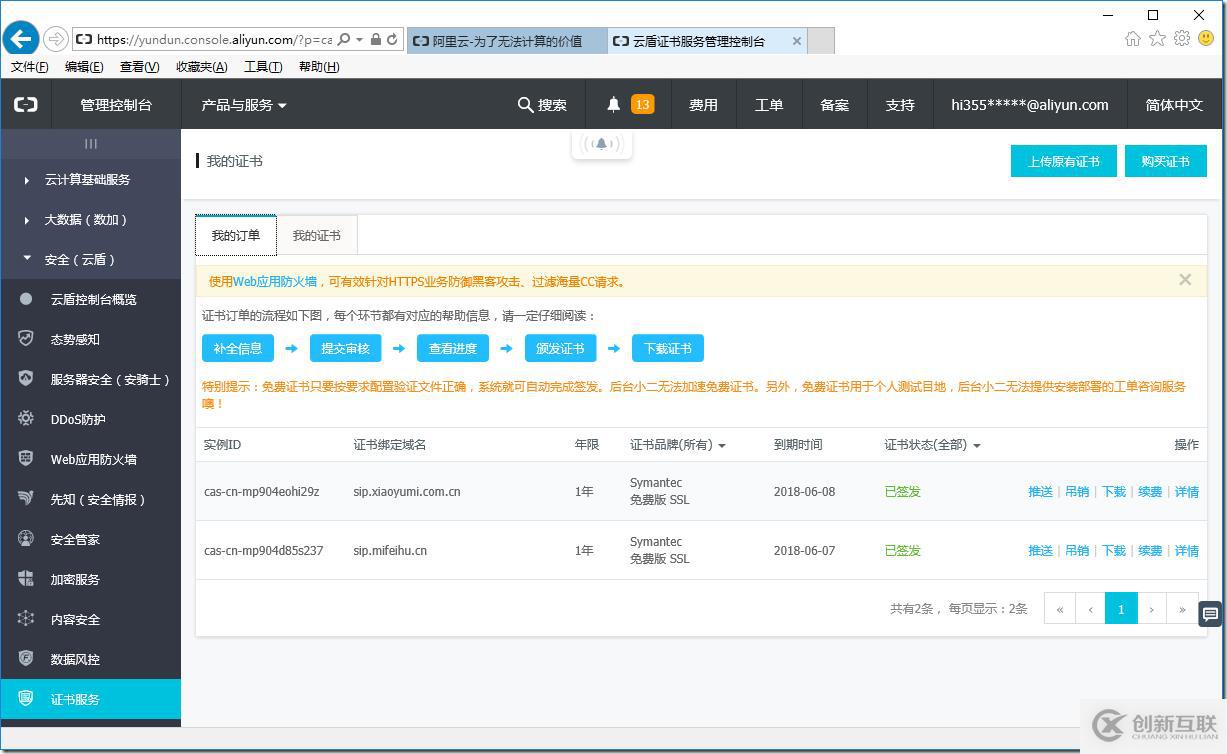The width and height of the screenshot is (1227, 754).
Task: Switch to 阿里云 browser tab
Action: tap(507, 41)
